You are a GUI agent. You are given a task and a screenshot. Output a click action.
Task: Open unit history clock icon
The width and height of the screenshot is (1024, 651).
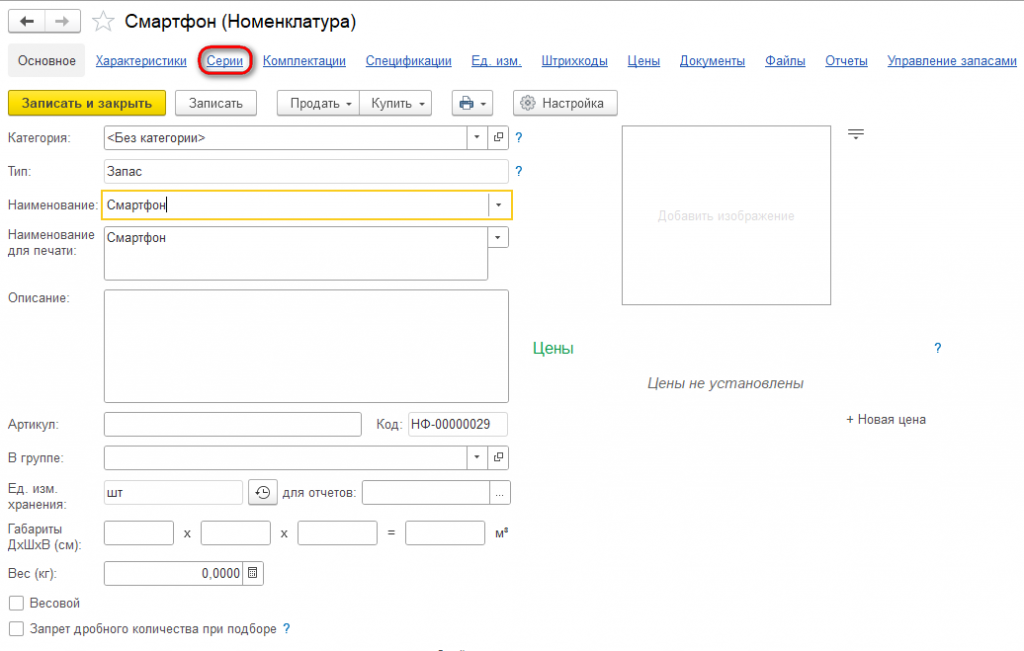263,492
